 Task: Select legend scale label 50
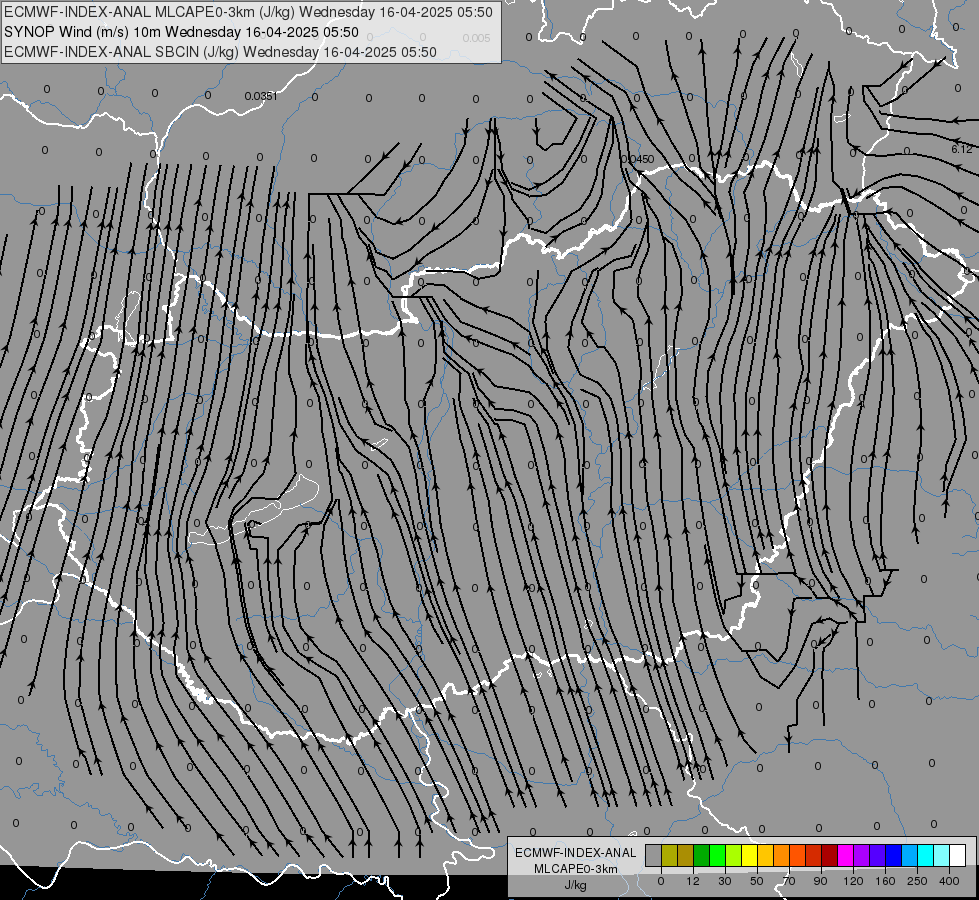point(757,881)
